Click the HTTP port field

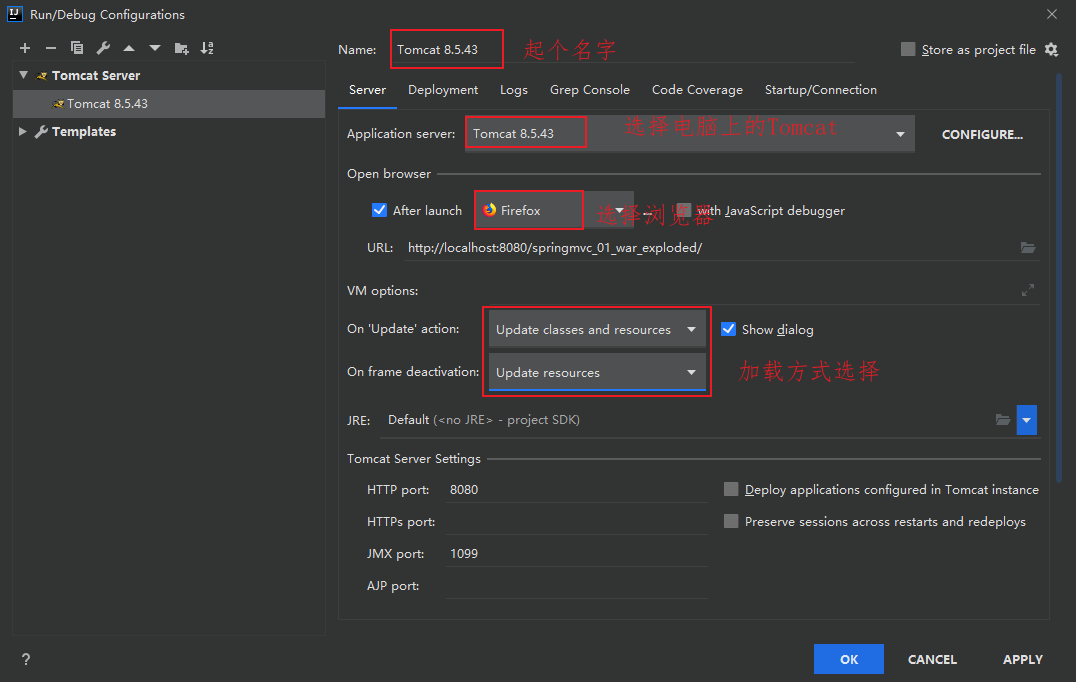click(576, 489)
